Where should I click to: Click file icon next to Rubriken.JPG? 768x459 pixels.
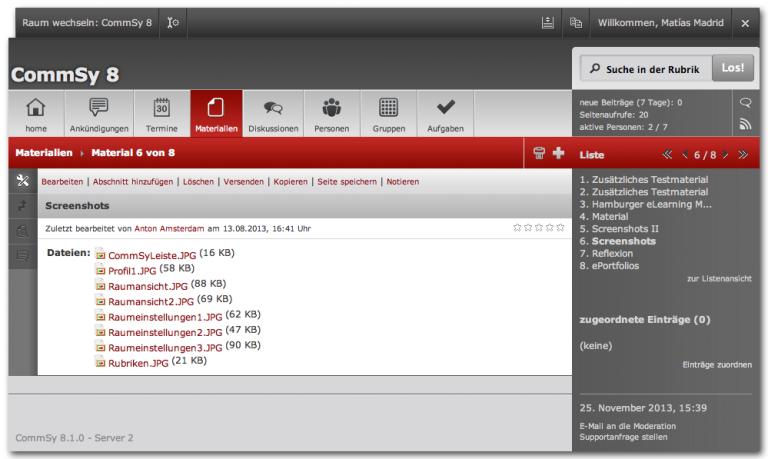click(x=100, y=362)
